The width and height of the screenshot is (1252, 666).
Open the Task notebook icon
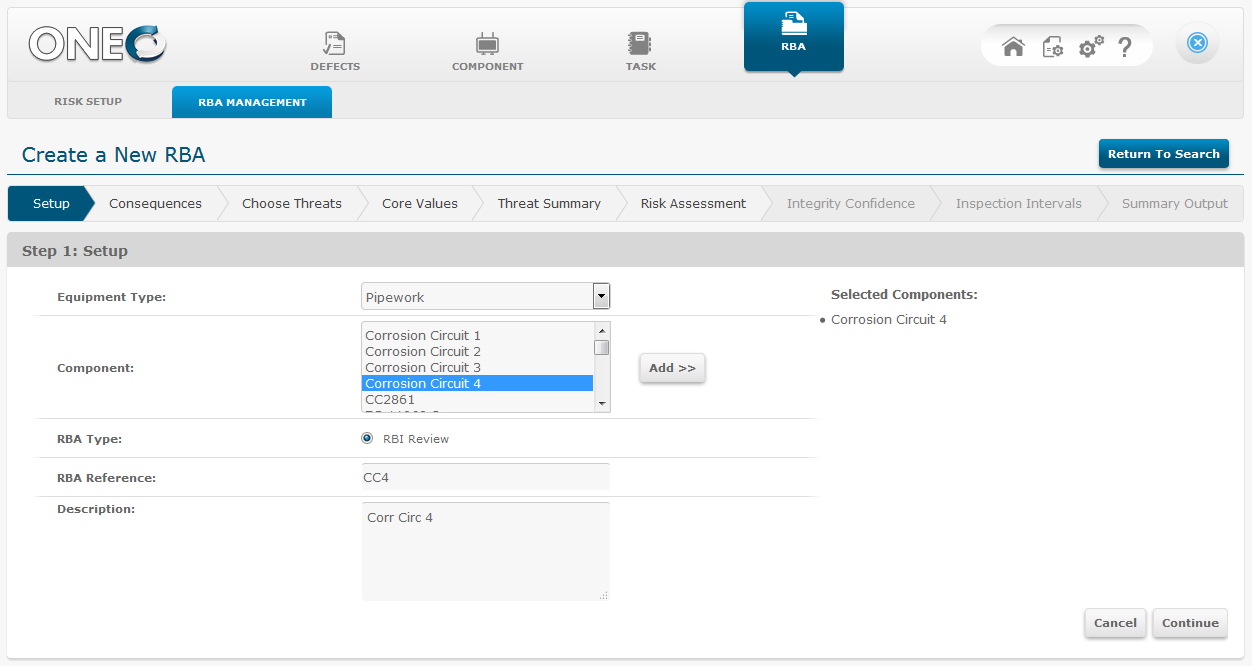(640, 45)
